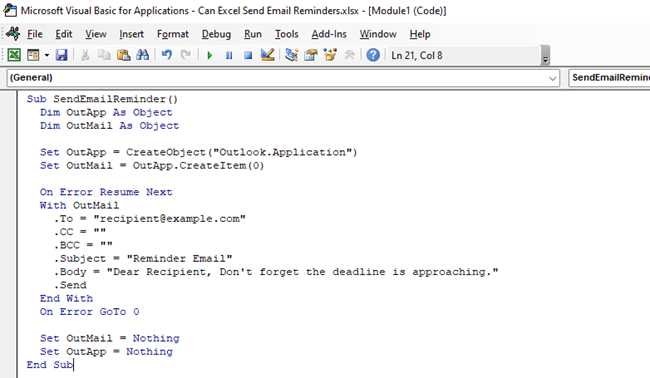This screenshot has width=650, height=378.
Task: Open the Help menu
Action: (x=420, y=34)
